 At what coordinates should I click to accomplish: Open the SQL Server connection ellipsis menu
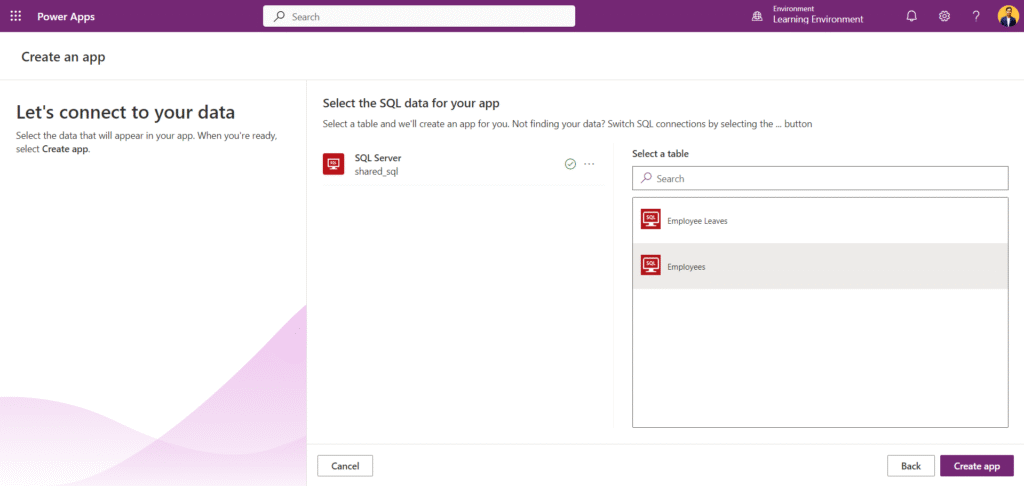pos(589,164)
